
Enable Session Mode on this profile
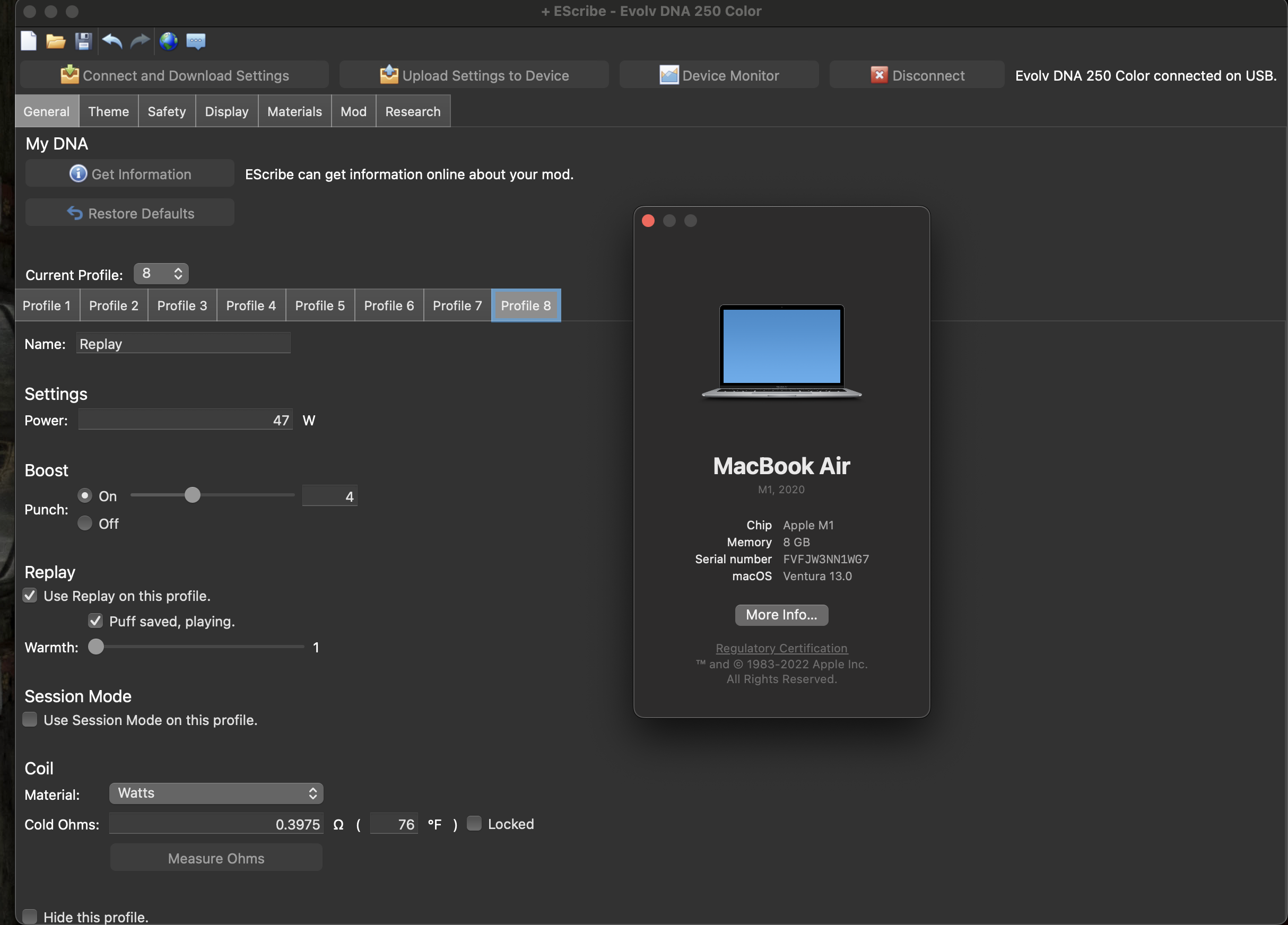[x=30, y=719]
